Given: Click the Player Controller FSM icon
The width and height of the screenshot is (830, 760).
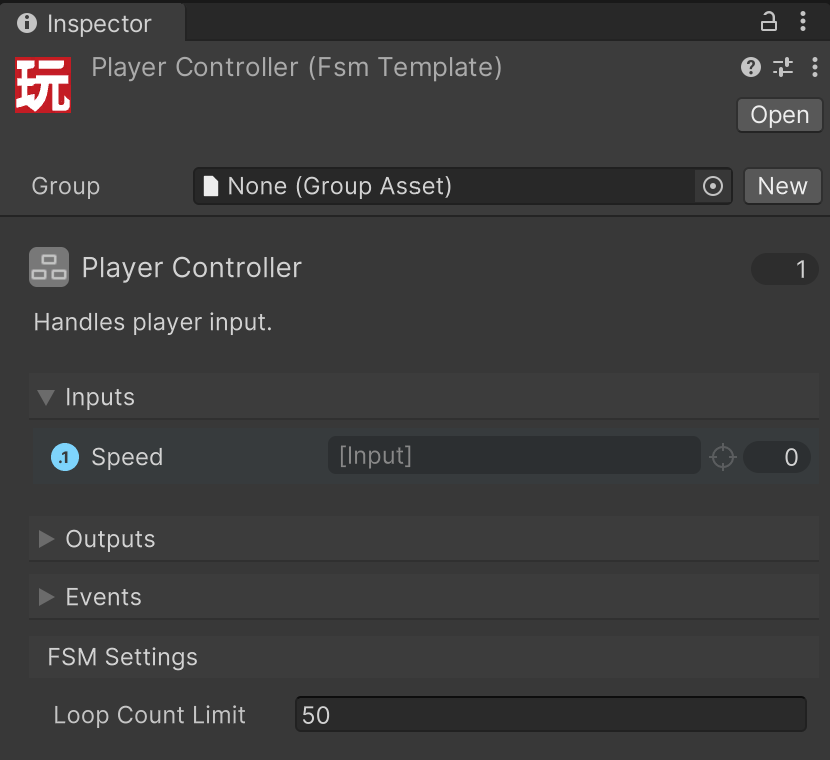Looking at the screenshot, I should tap(49, 267).
